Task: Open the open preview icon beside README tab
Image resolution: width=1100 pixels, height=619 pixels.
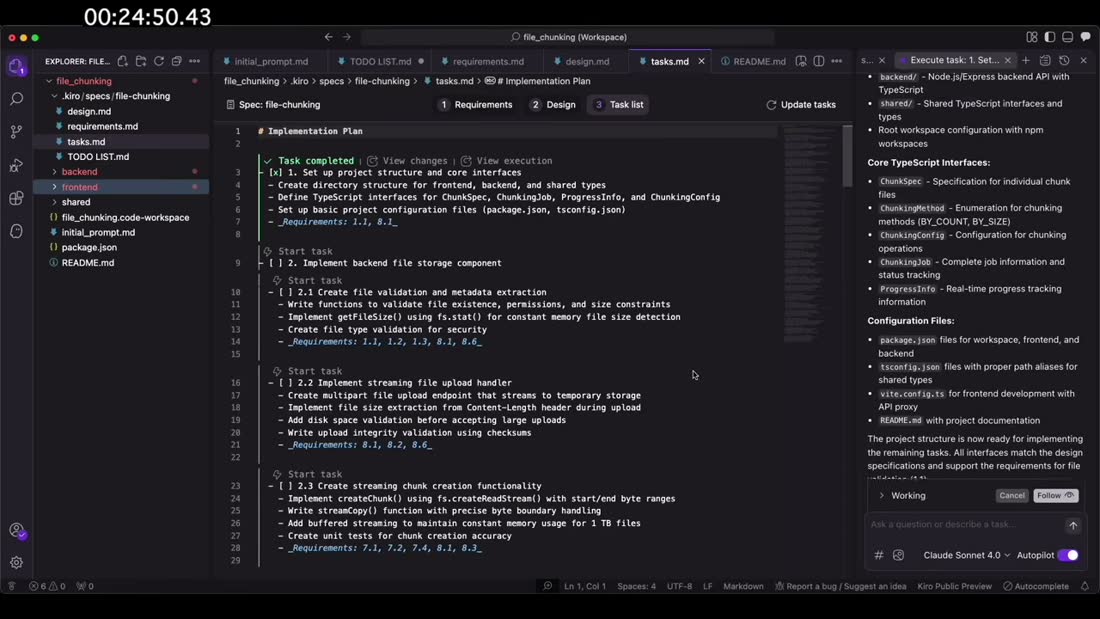Action: (x=800, y=61)
